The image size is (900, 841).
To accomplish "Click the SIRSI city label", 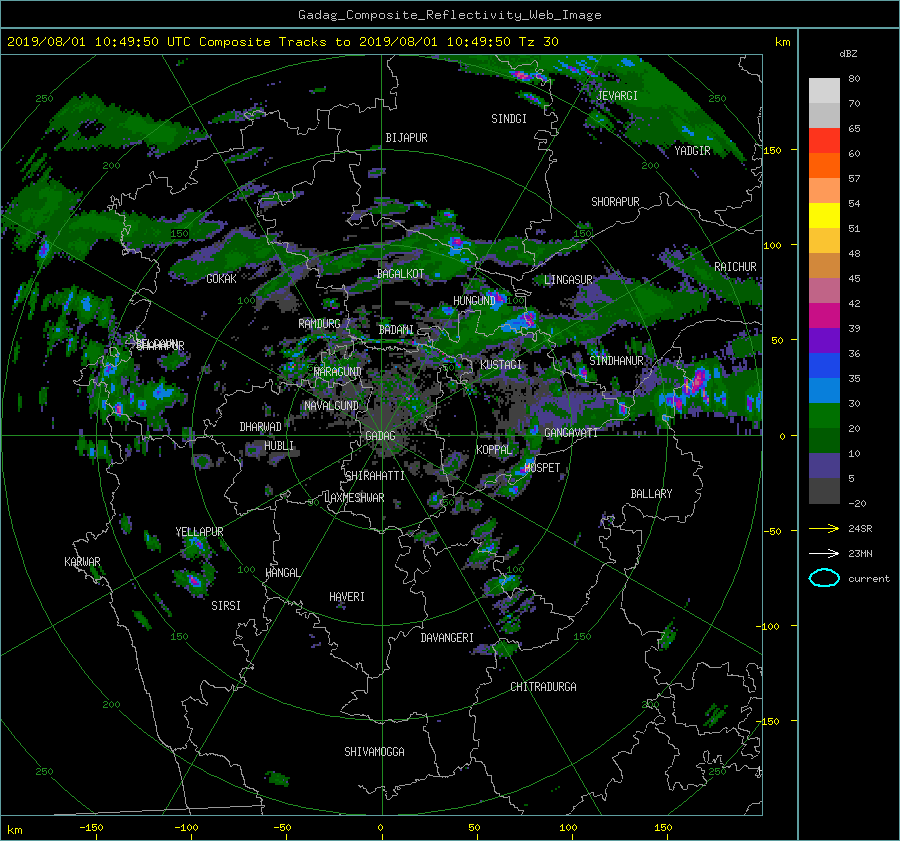I will [226, 606].
